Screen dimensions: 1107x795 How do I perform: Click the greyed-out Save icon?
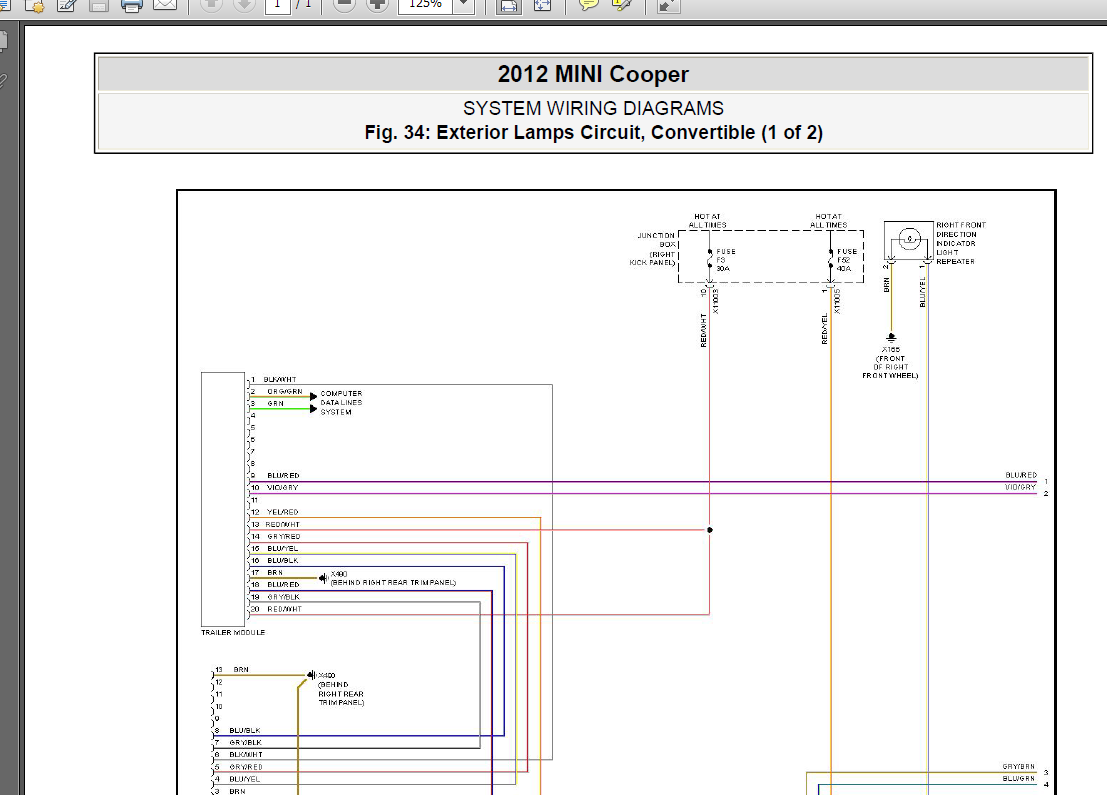click(x=99, y=5)
